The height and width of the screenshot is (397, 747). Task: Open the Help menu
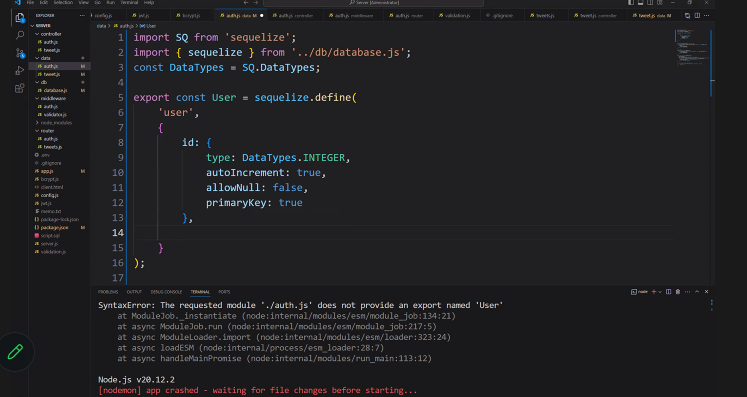[149, 2]
